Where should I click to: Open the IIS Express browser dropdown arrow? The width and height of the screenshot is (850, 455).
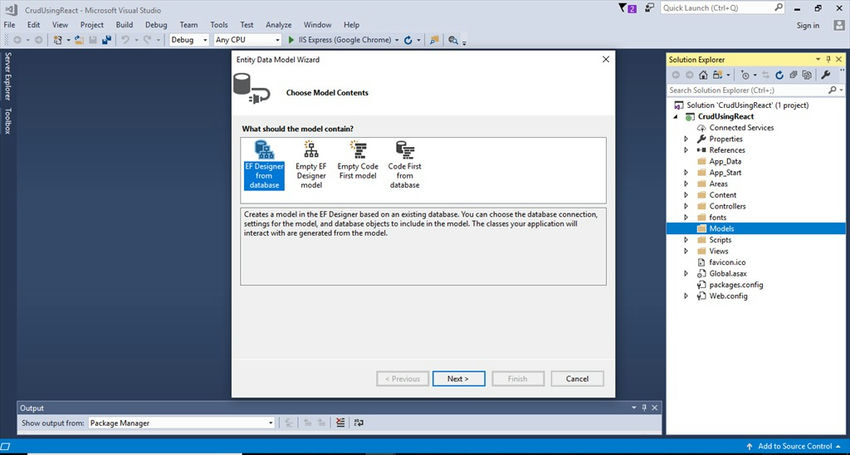[x=397, y=40]
